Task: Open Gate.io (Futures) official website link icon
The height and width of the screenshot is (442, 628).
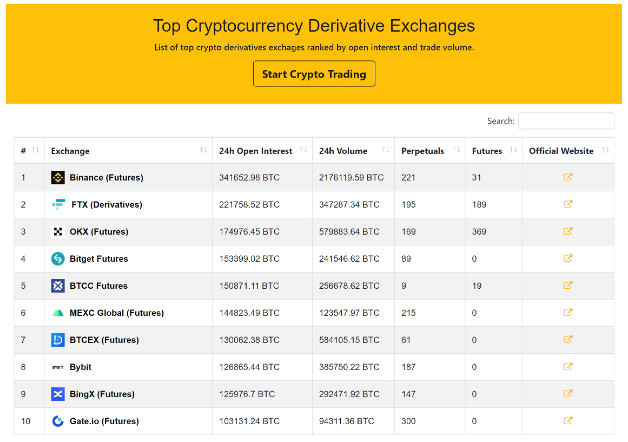Action: [x=568, y=420]
